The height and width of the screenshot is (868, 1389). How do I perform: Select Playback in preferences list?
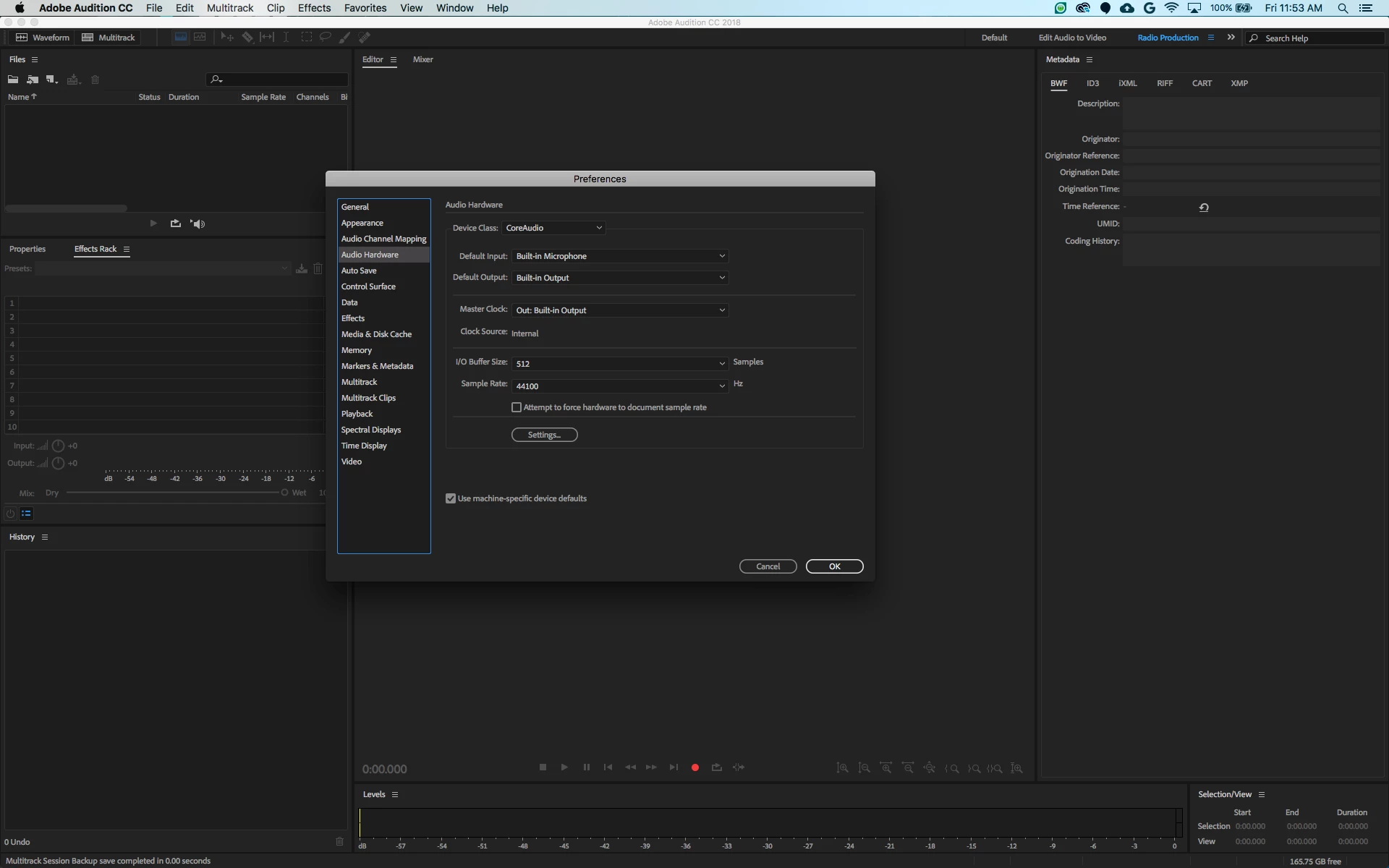tap(357, 414)
